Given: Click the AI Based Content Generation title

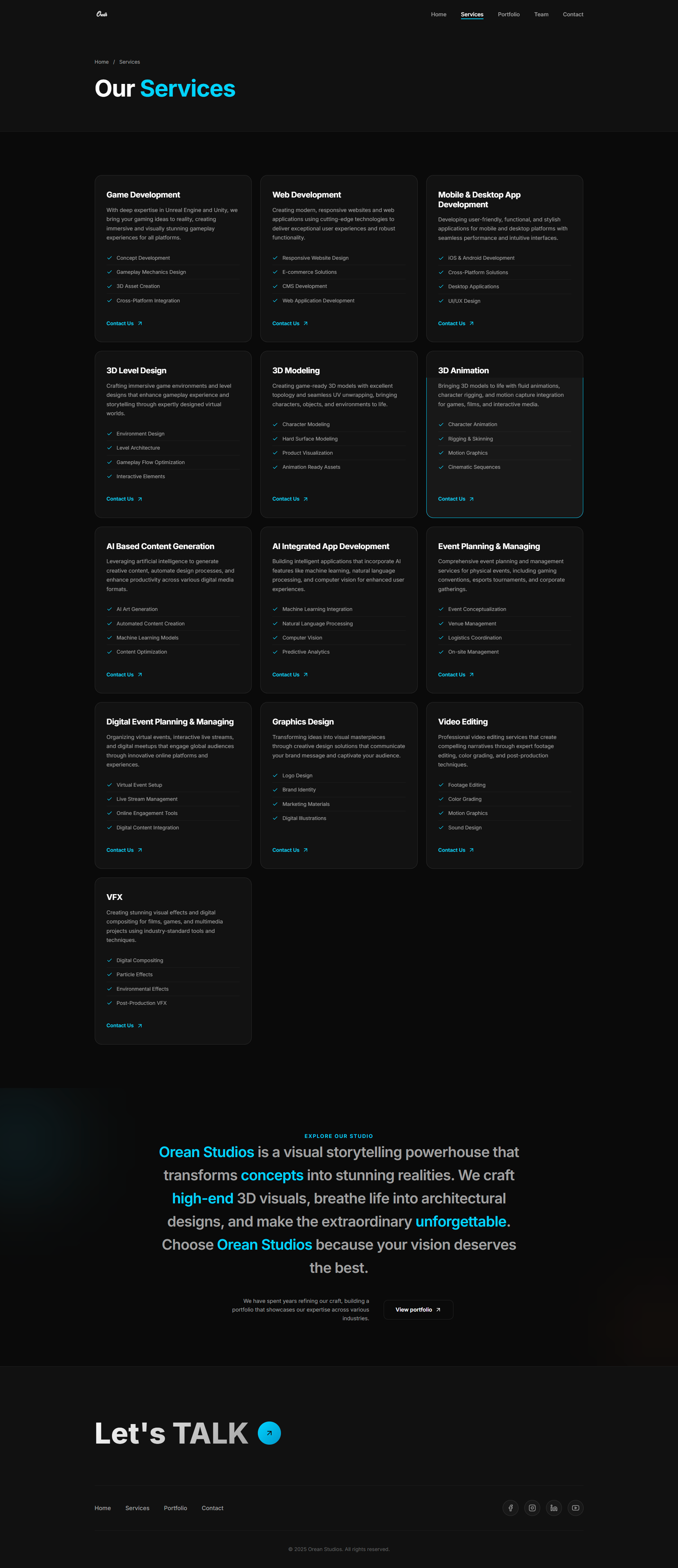Looking at the screenshot, I should click(160, 547).
